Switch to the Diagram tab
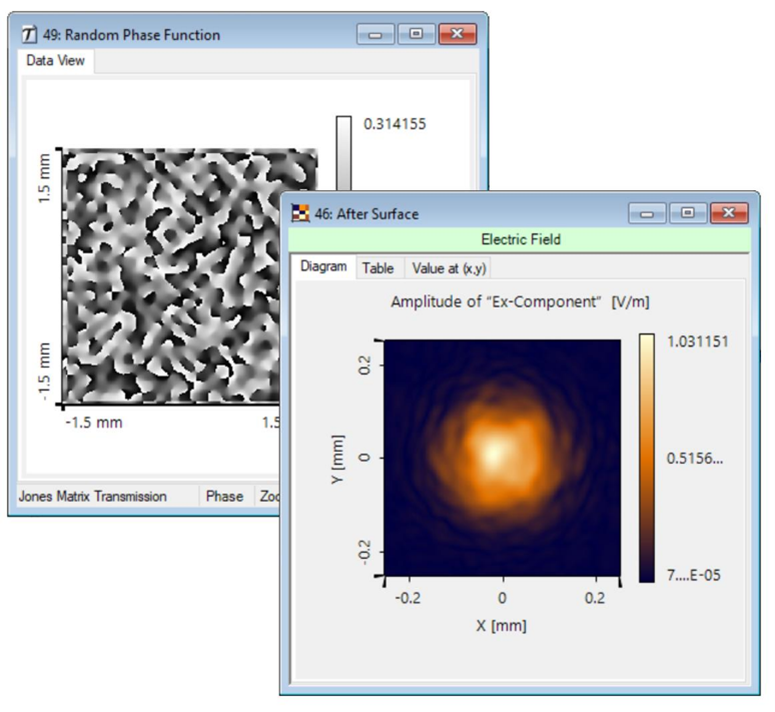Image resolution: width=775 pixels, height=712 pixels. coord(323,267)
